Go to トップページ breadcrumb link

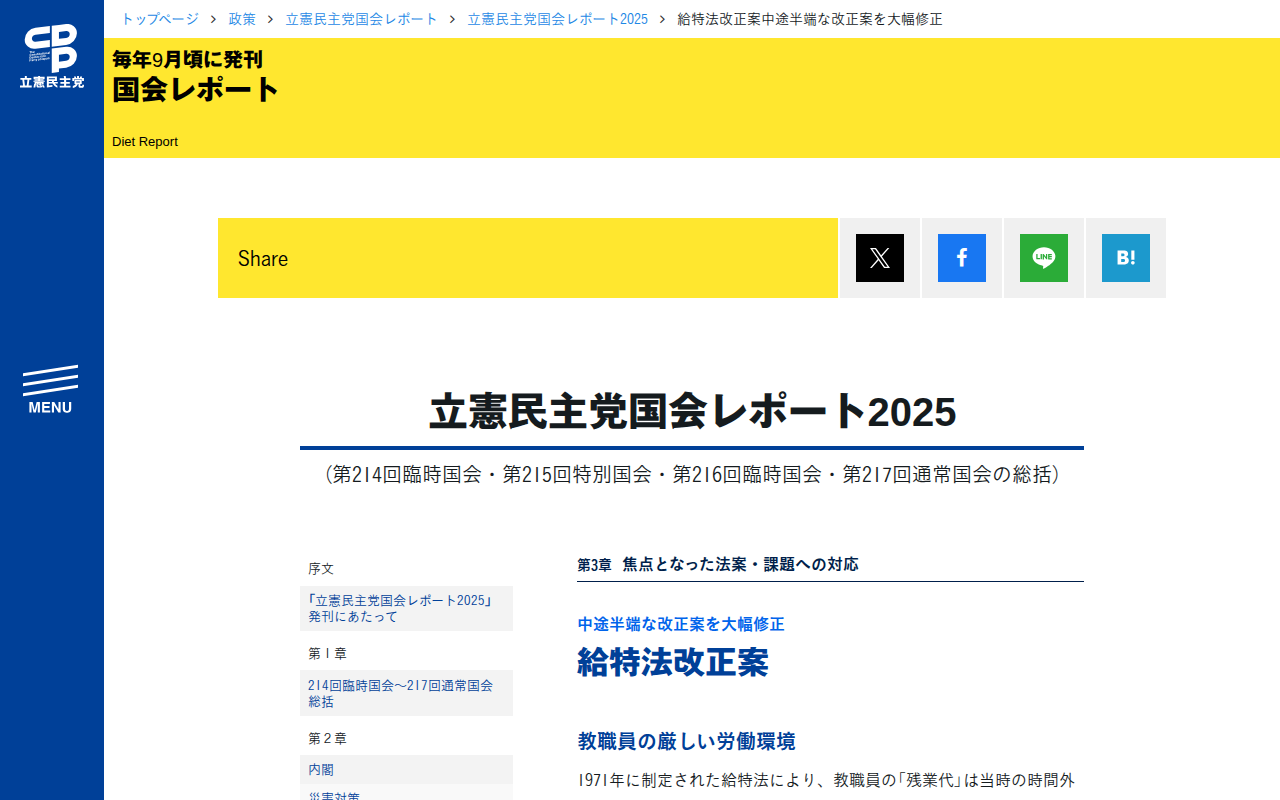[x=160, y=19]
